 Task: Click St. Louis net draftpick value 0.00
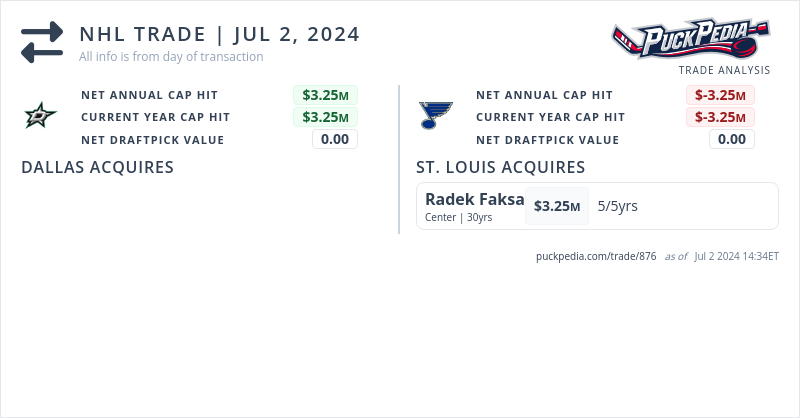[731, 139]
